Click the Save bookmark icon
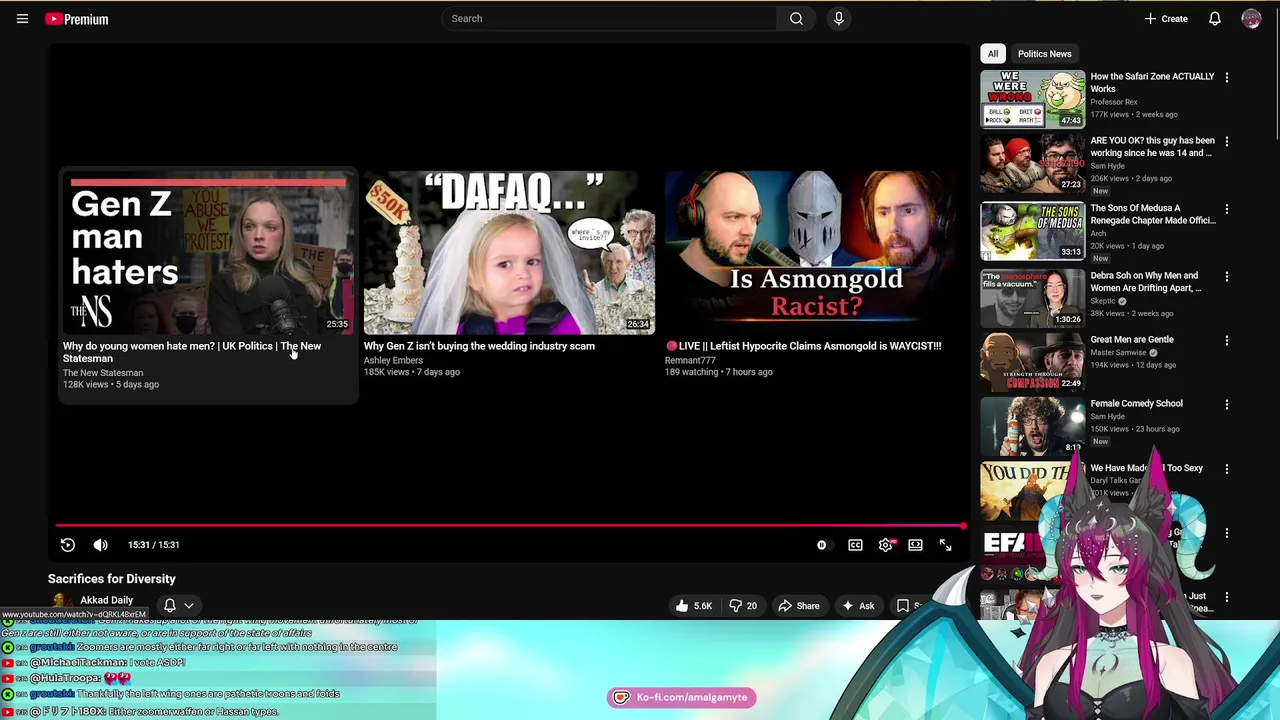1280x720 pixels. (903, 606)
